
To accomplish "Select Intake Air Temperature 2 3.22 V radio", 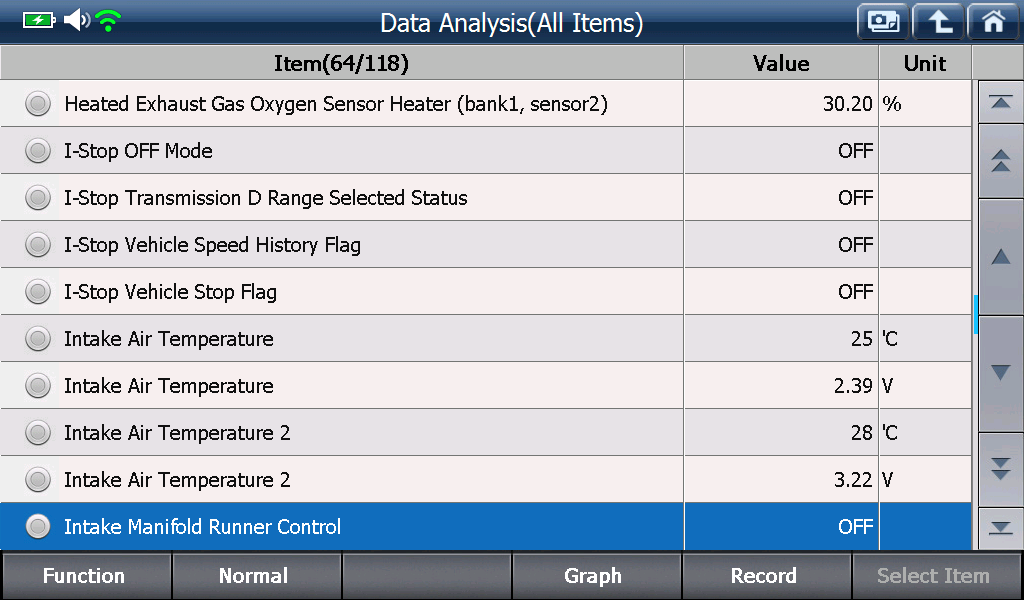I will 38,480.
